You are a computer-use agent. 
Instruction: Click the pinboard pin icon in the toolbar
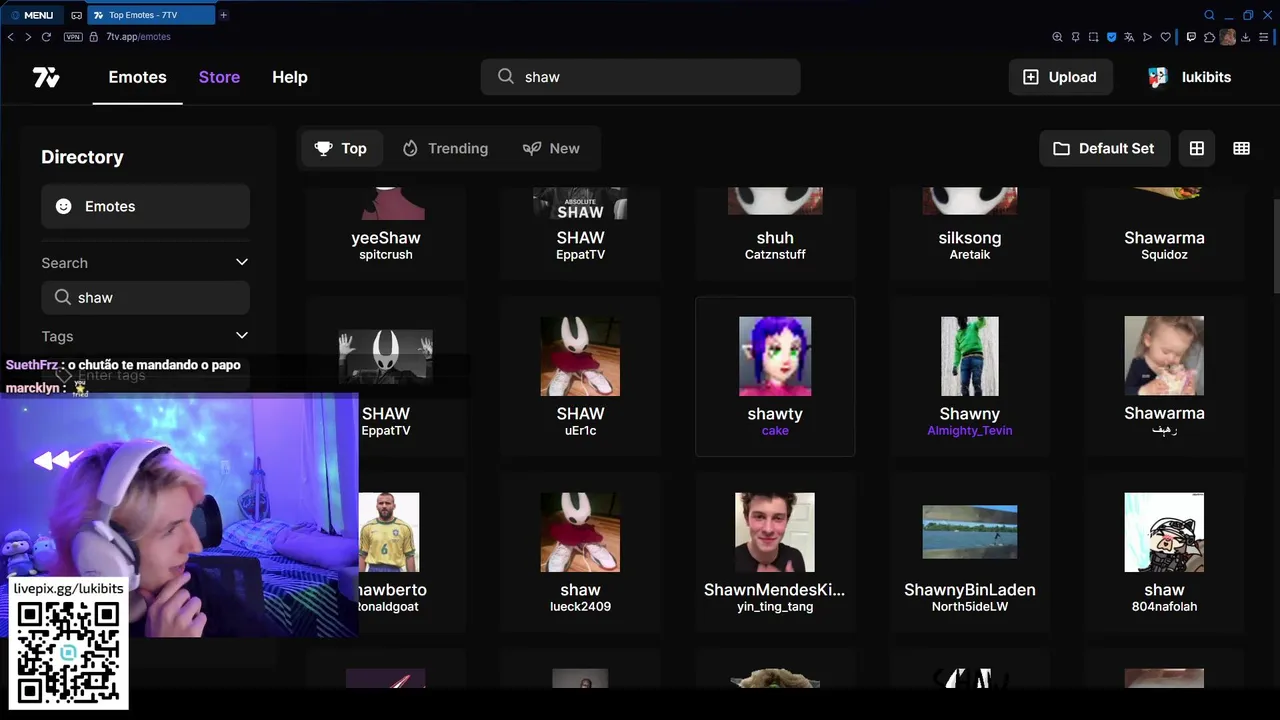point(1075,37)
